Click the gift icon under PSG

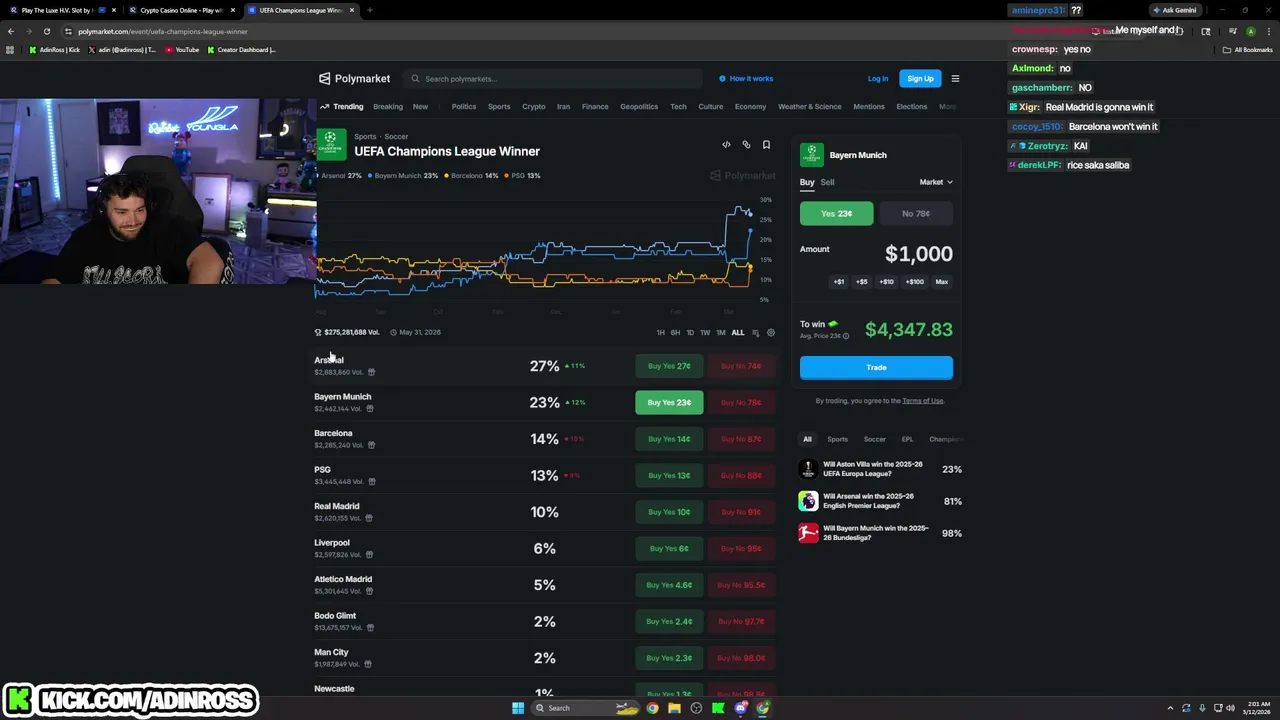[x=371, y=482]
